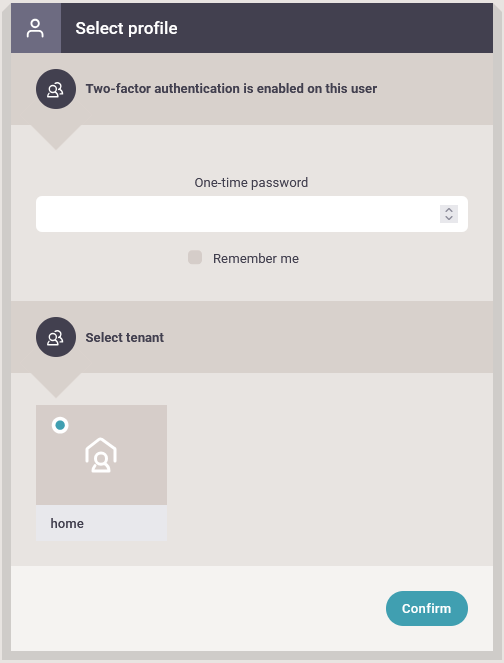
Task: Focus the One-time password input field
Action: [252, 214]
